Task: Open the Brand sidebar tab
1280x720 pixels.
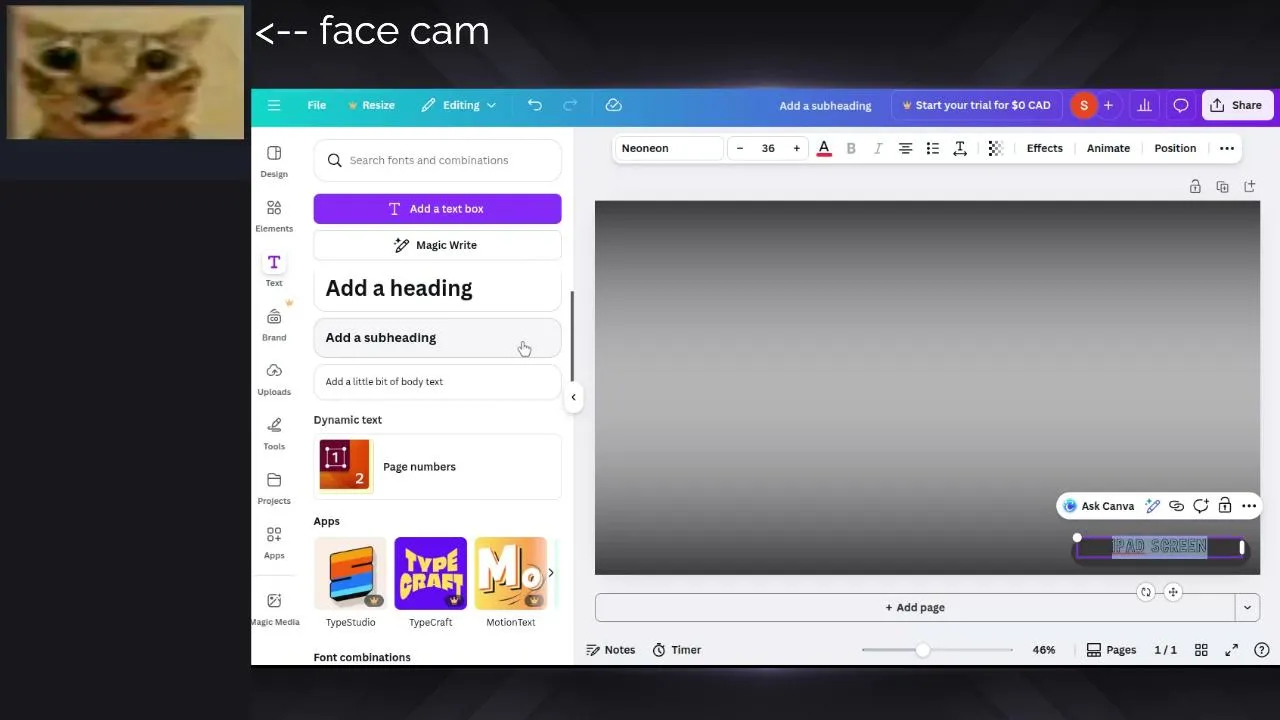Action: (x=274, y=324)
